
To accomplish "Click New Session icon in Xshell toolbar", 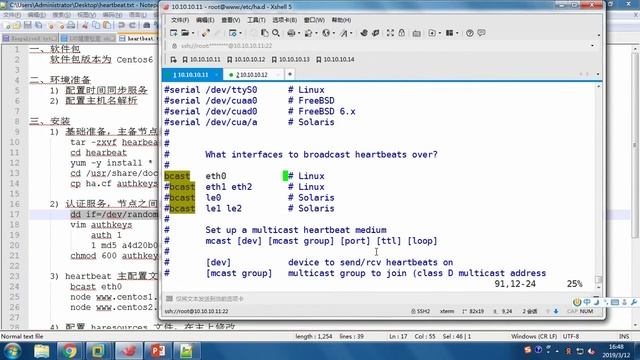I will click(x=173, y=33).
